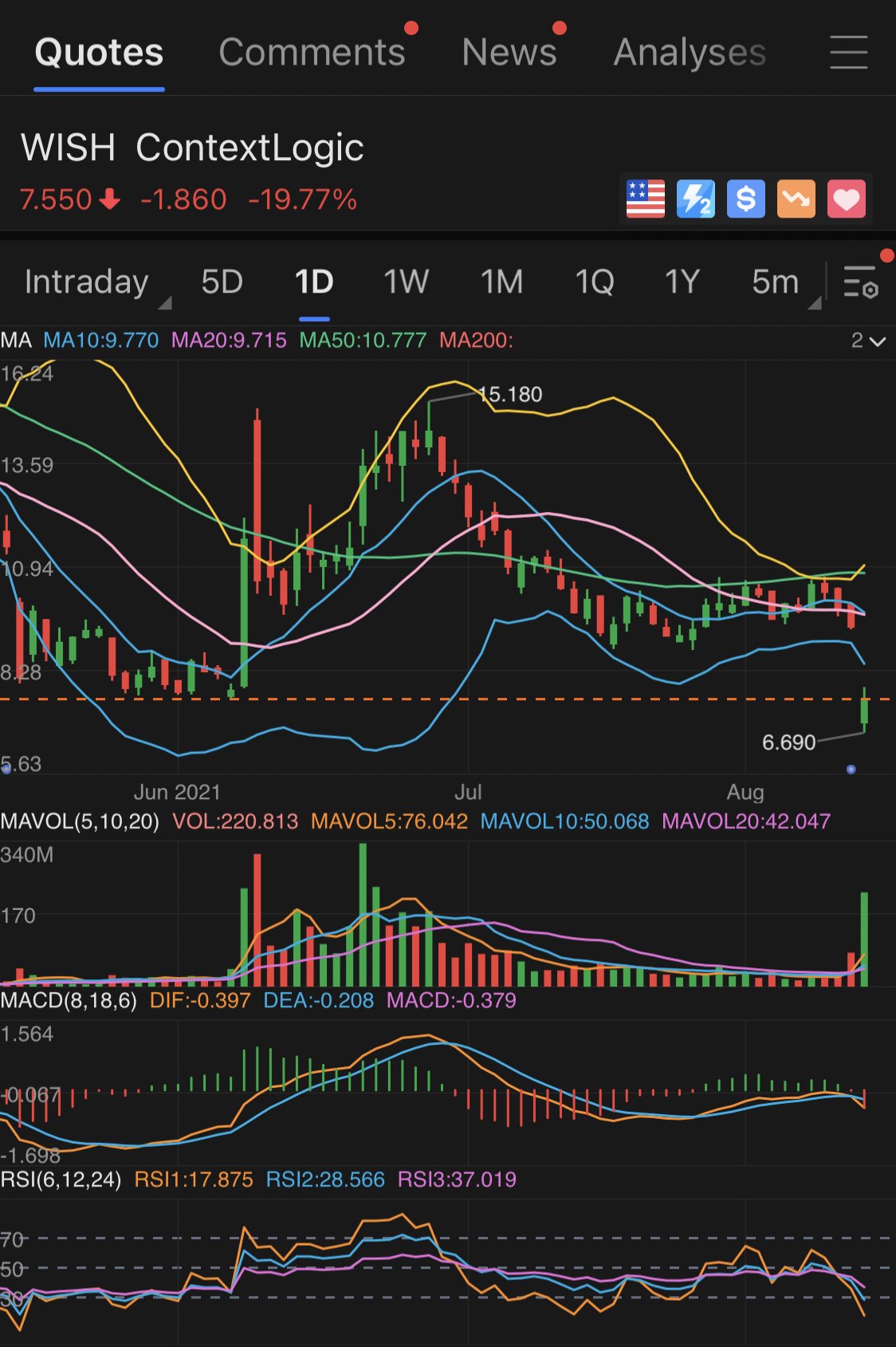Tap the Jun 2021 date axis label
The width and height of the screenshot is (896, 1347).
click(177, 792)
